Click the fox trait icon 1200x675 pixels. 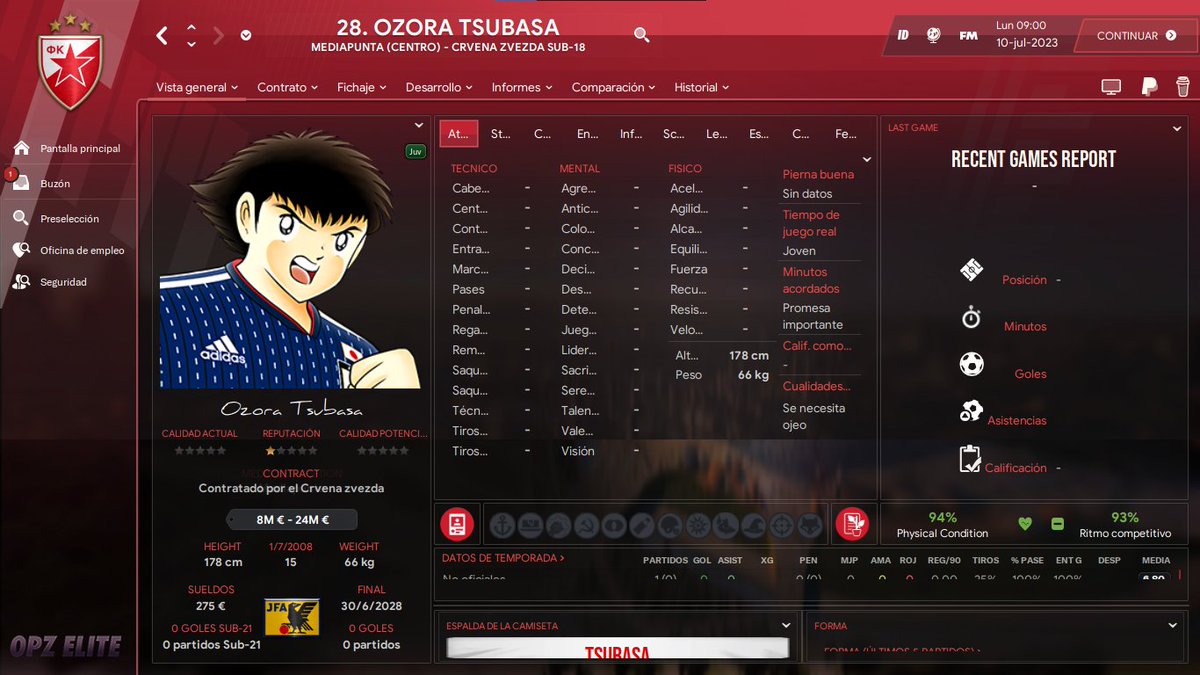pyautogui.click(x=812, y=523)
